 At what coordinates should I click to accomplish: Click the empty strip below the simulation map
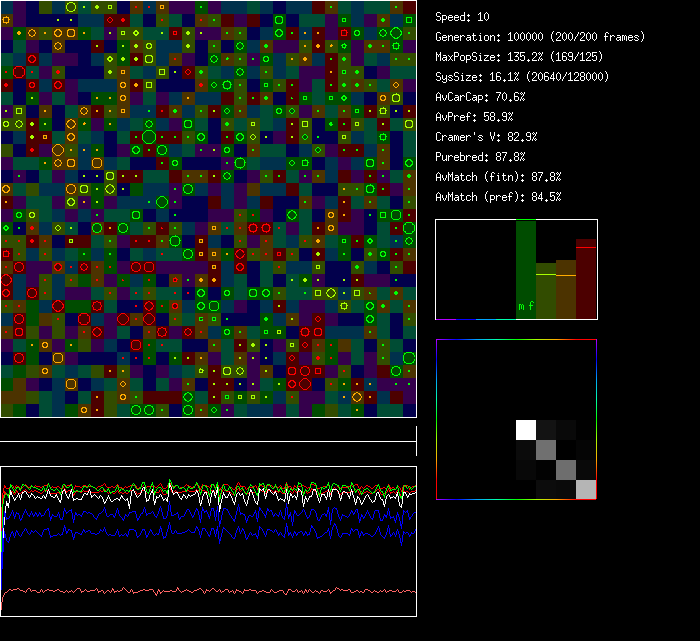point(208,430)
